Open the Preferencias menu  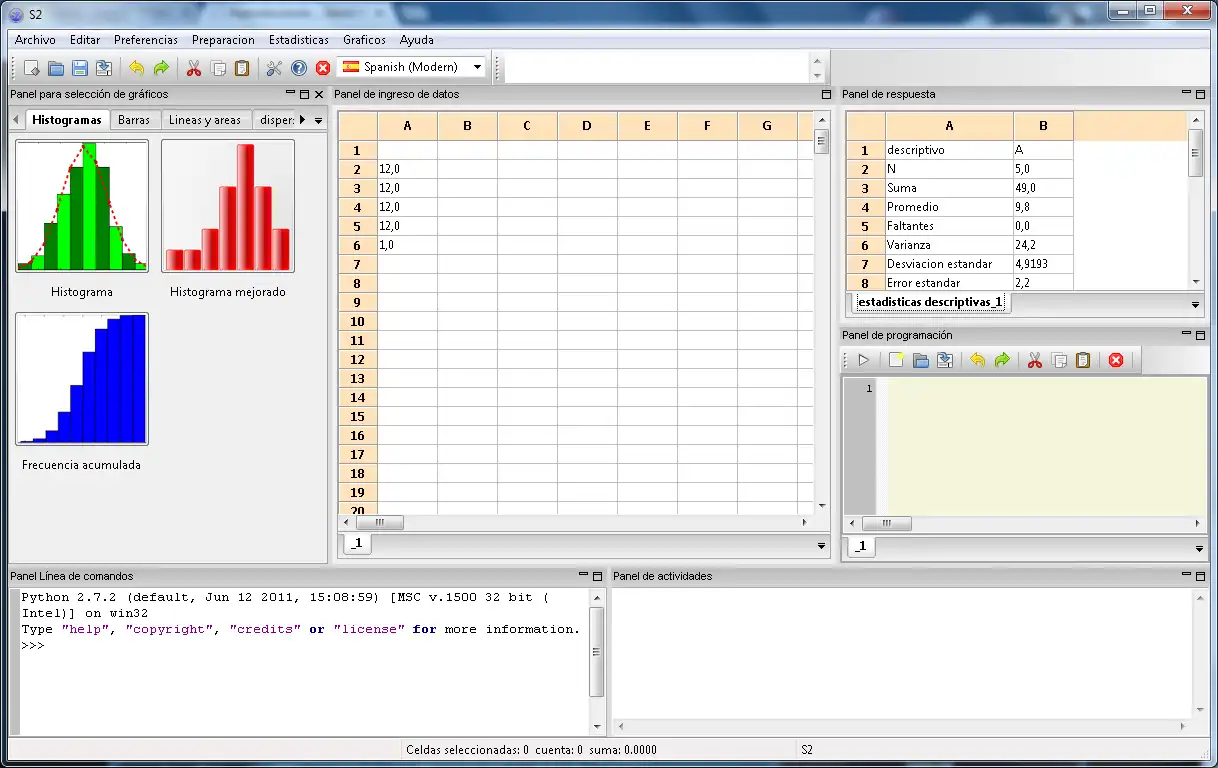coord(146,40)
